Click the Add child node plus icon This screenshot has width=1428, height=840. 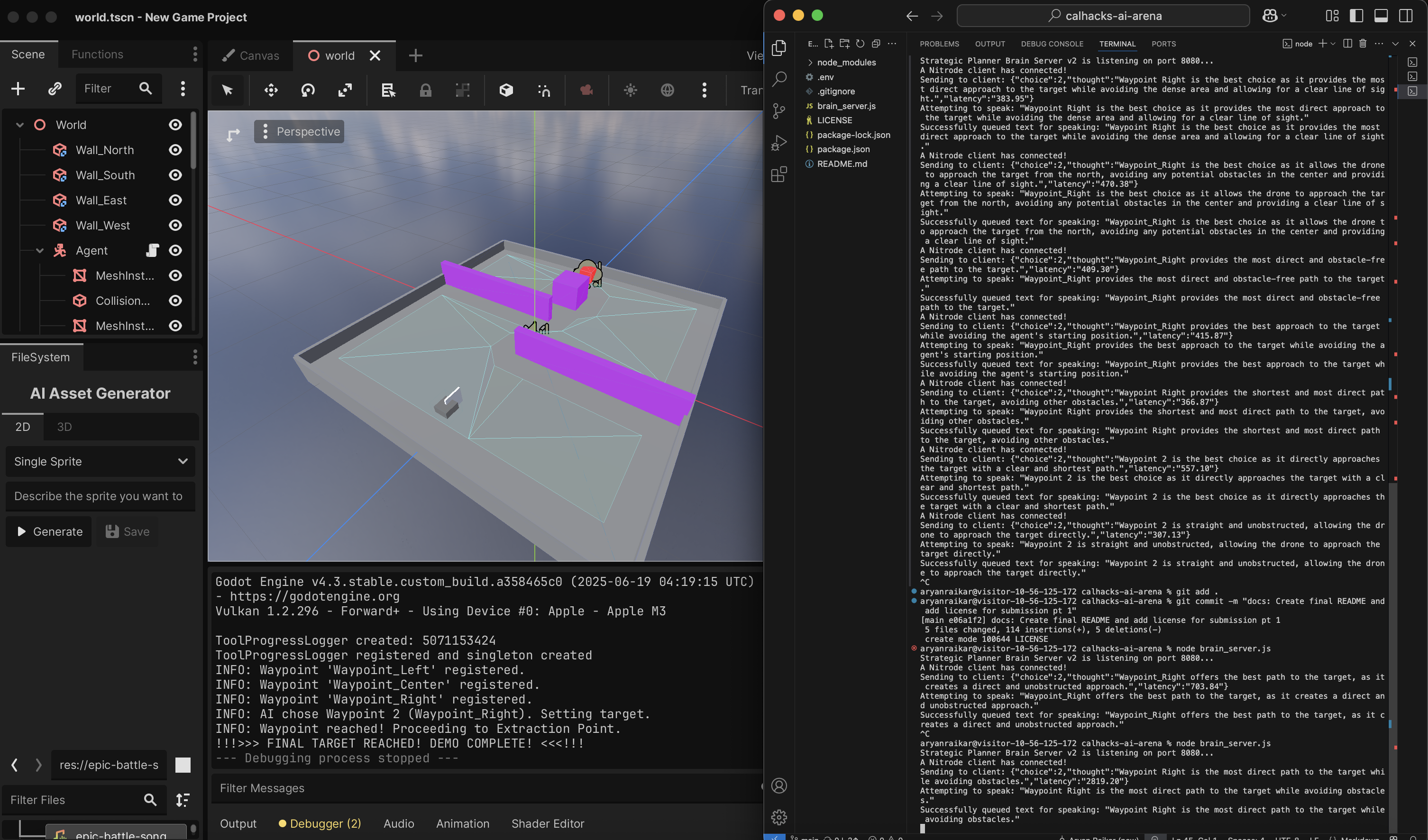pyautogui.click(x=18, y=88)
